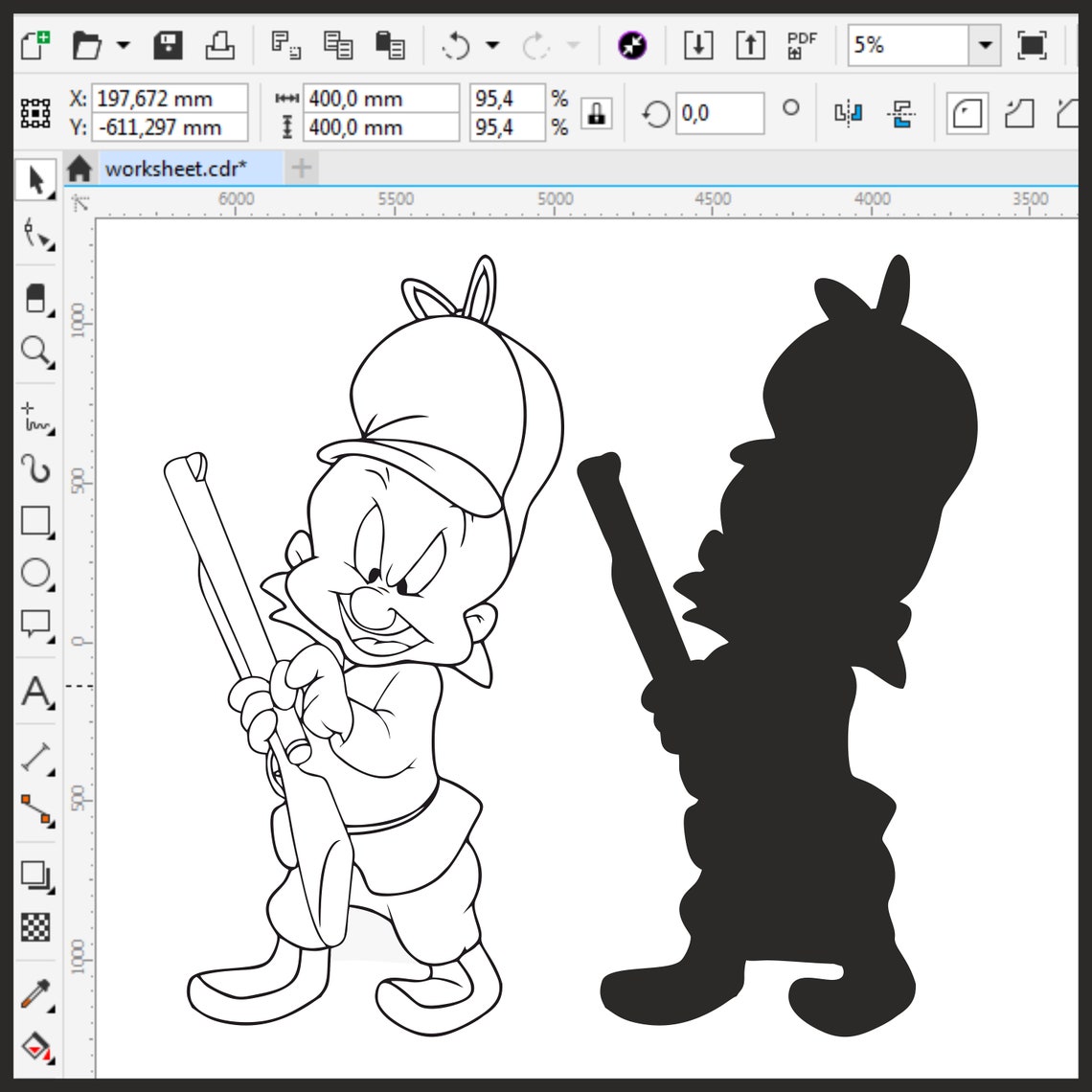Select the Rectangle tool
This screenshot has height=1092, width=1092.
[x=35, y=518]
